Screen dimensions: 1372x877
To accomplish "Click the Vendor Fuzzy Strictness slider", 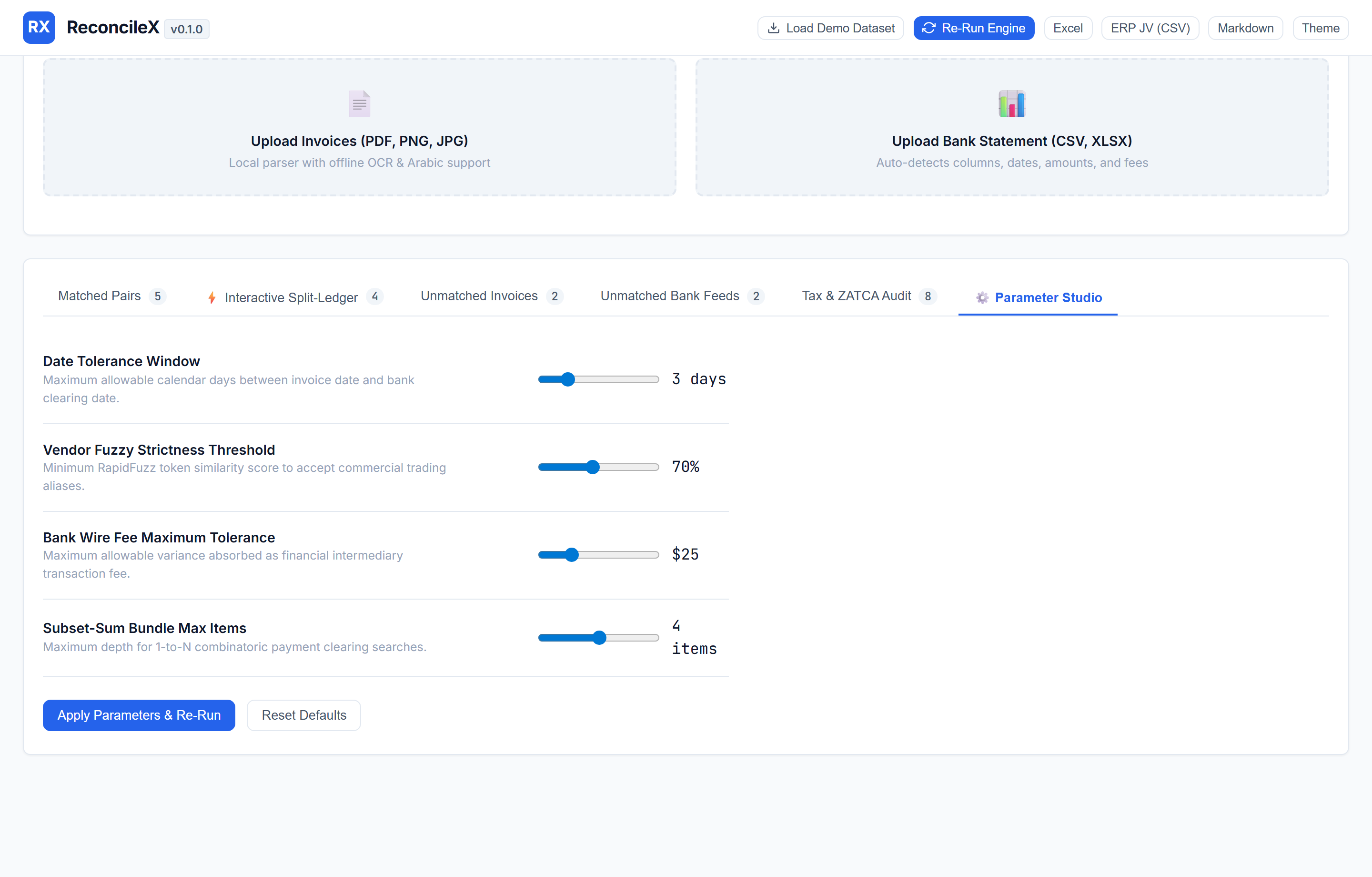I will click(x=598, y=467).
